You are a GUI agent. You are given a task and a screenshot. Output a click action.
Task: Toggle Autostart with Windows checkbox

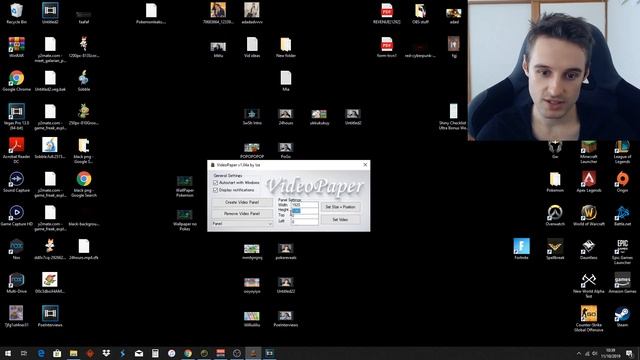point(216,183)
